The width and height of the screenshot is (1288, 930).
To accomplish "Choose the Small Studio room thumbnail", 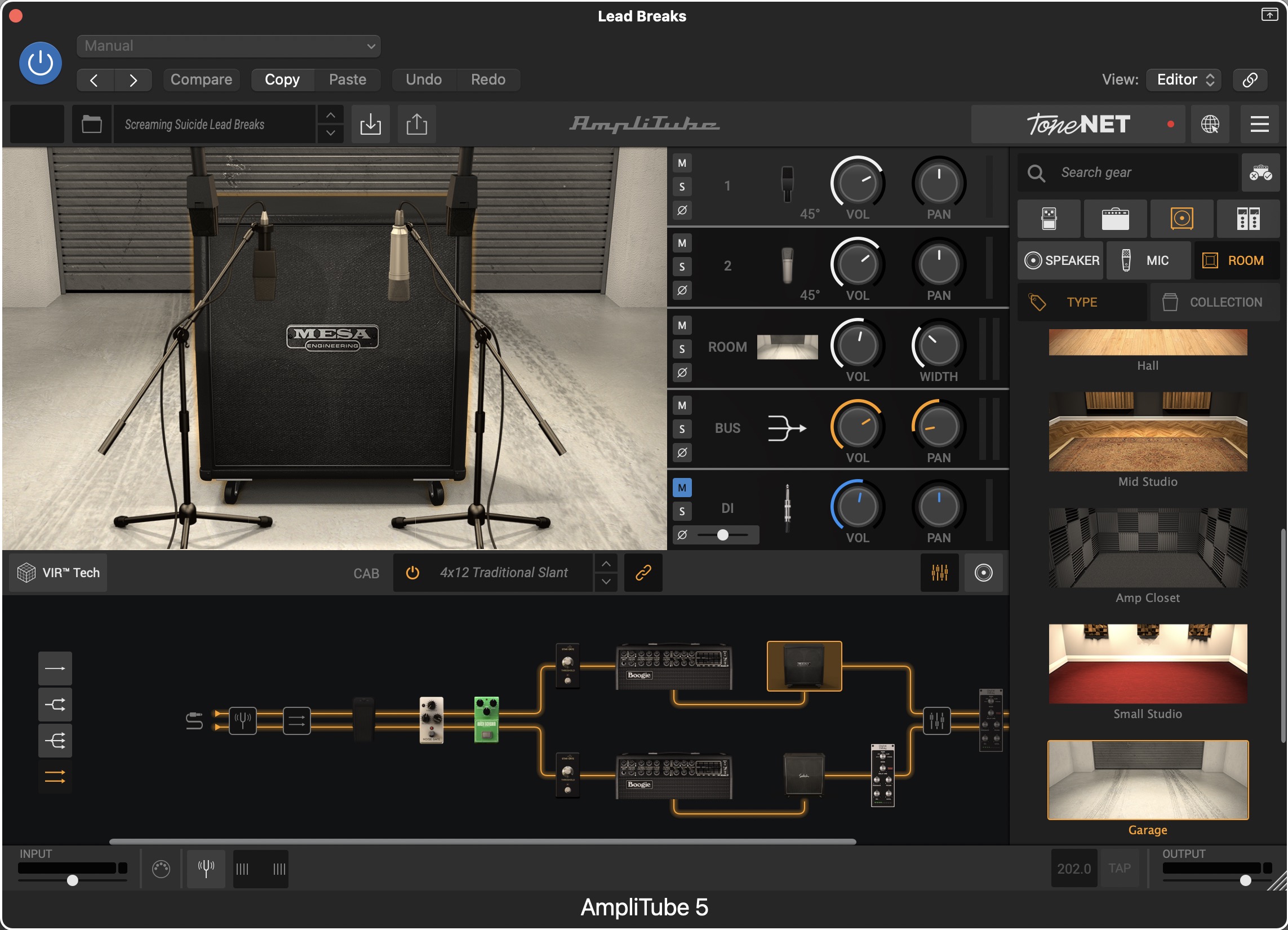I will point(1148,664).
